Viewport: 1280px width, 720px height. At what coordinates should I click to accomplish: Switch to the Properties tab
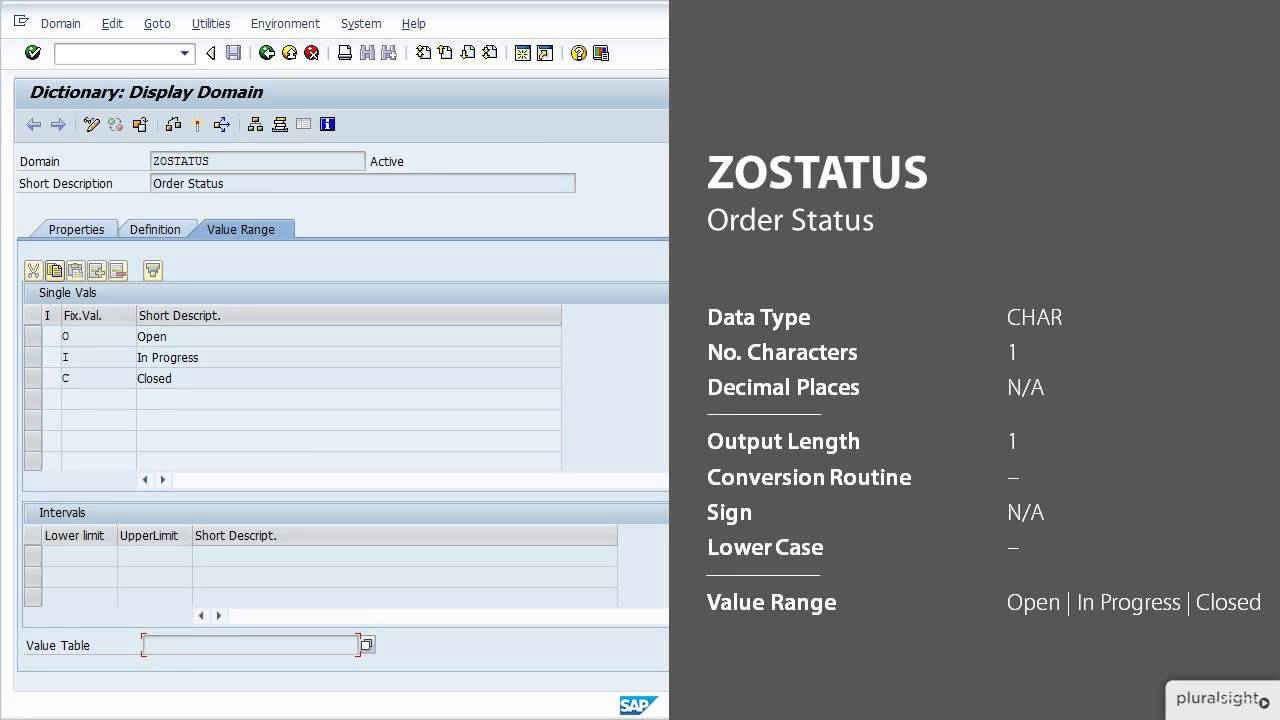point(76,229)
